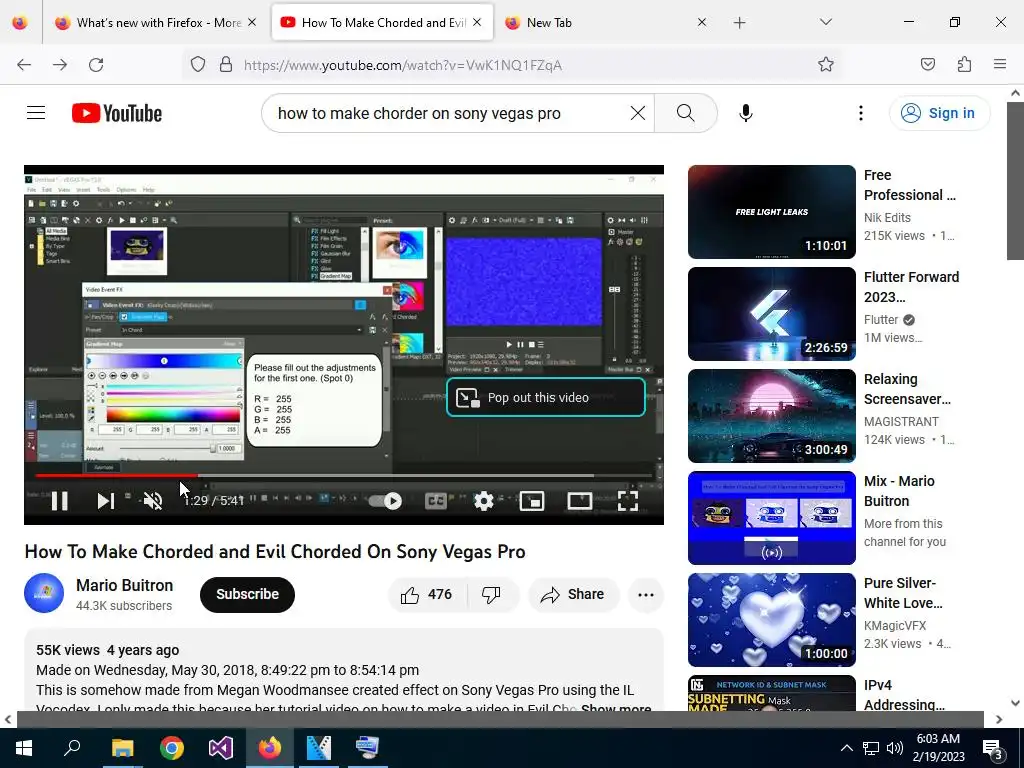
Task: Toggle the autoplay switch
Action: [x=385, y=501]
